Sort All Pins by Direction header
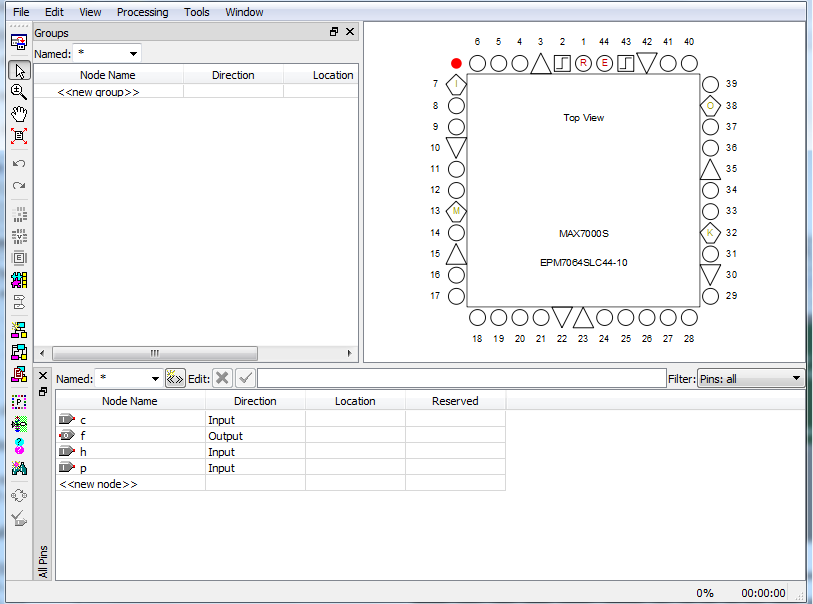This screenshot has width=813, height=604. pos(255,401)
